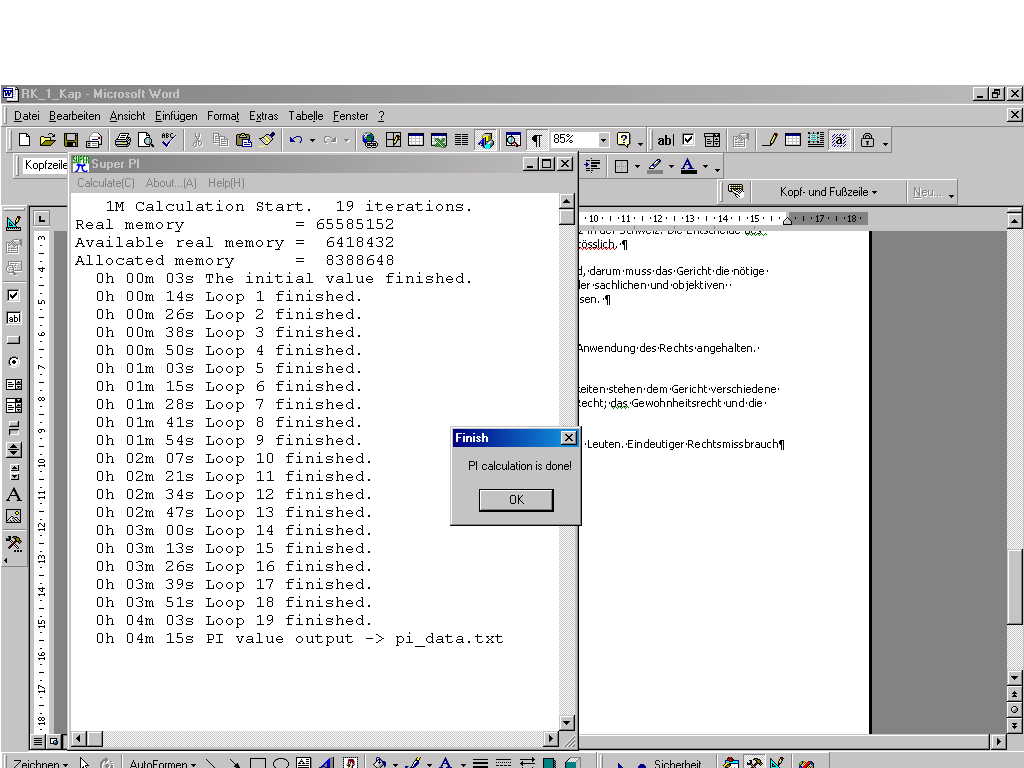Toggle the paragraph marks (¶) icon
1024x768 pixels.
pos(537,140)
